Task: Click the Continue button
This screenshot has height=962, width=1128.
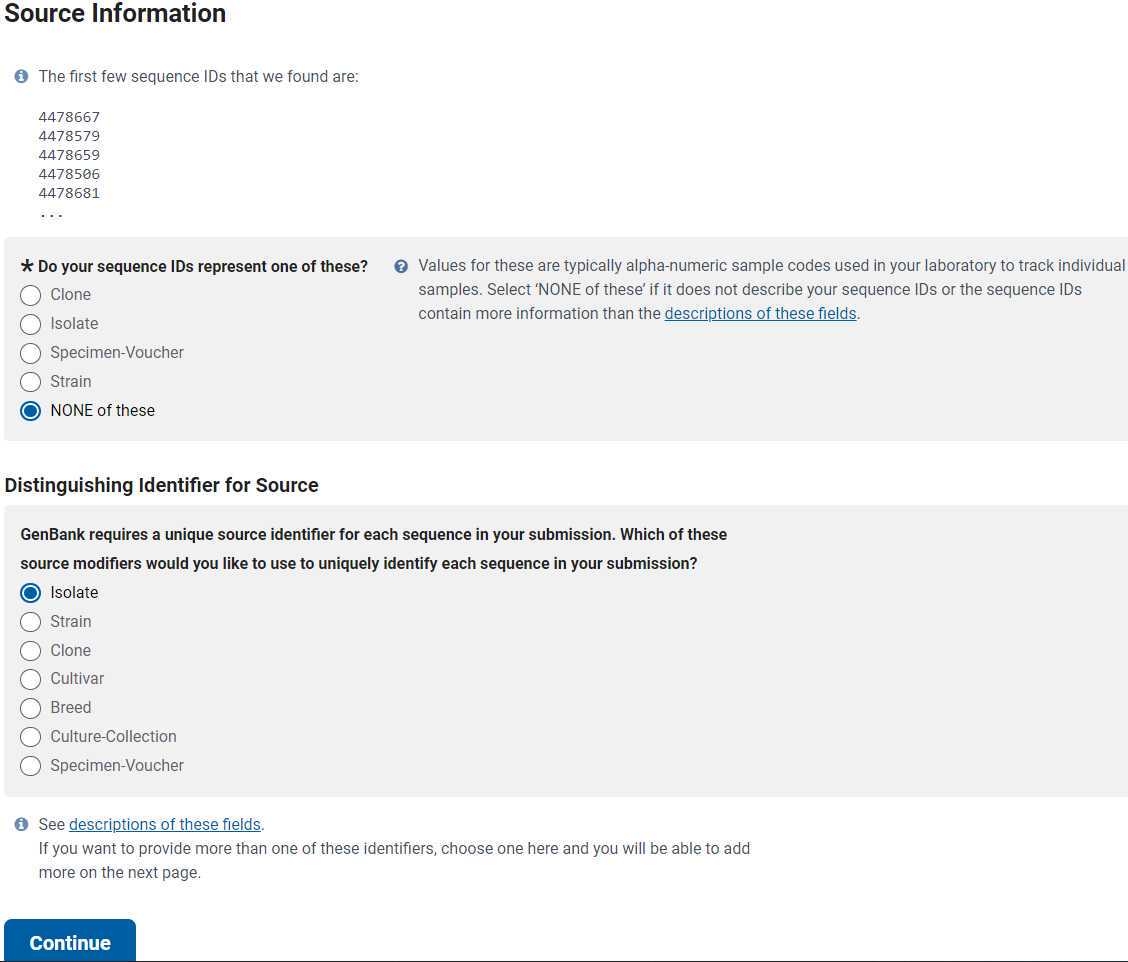Action: (70, 941)
